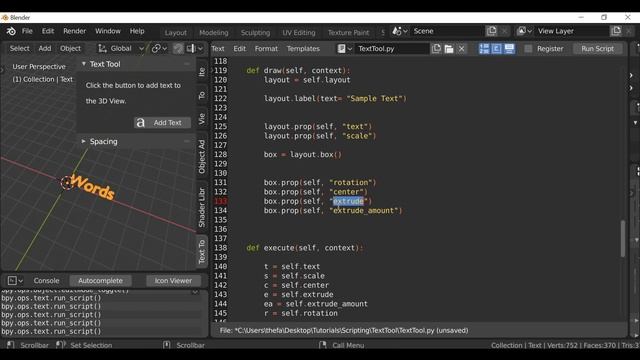The image size is (640, 360).
Task: Open the Templates menu
Action: [303, 49]
